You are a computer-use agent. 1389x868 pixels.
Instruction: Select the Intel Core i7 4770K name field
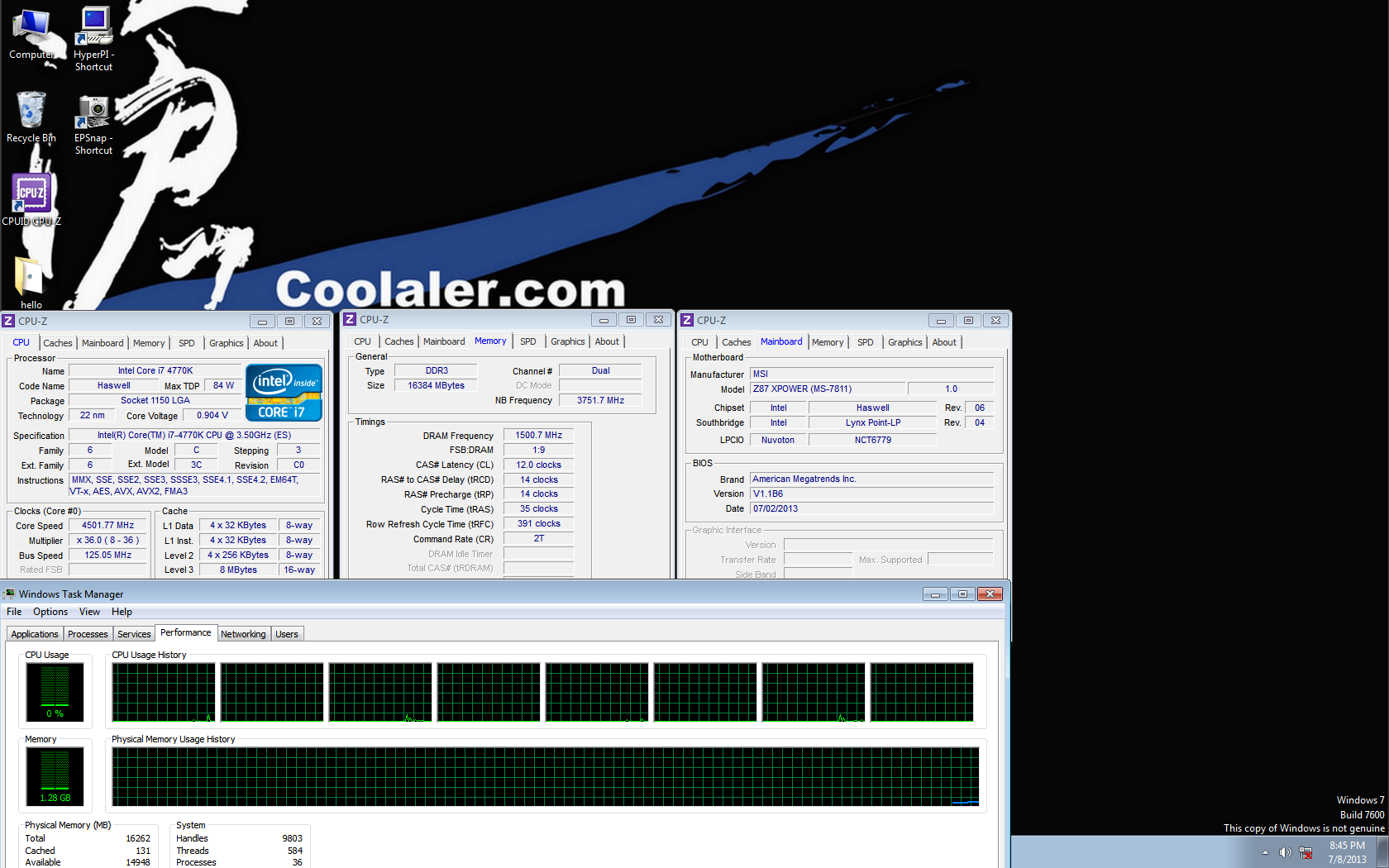pyautogui.click(x=155, y=370)
